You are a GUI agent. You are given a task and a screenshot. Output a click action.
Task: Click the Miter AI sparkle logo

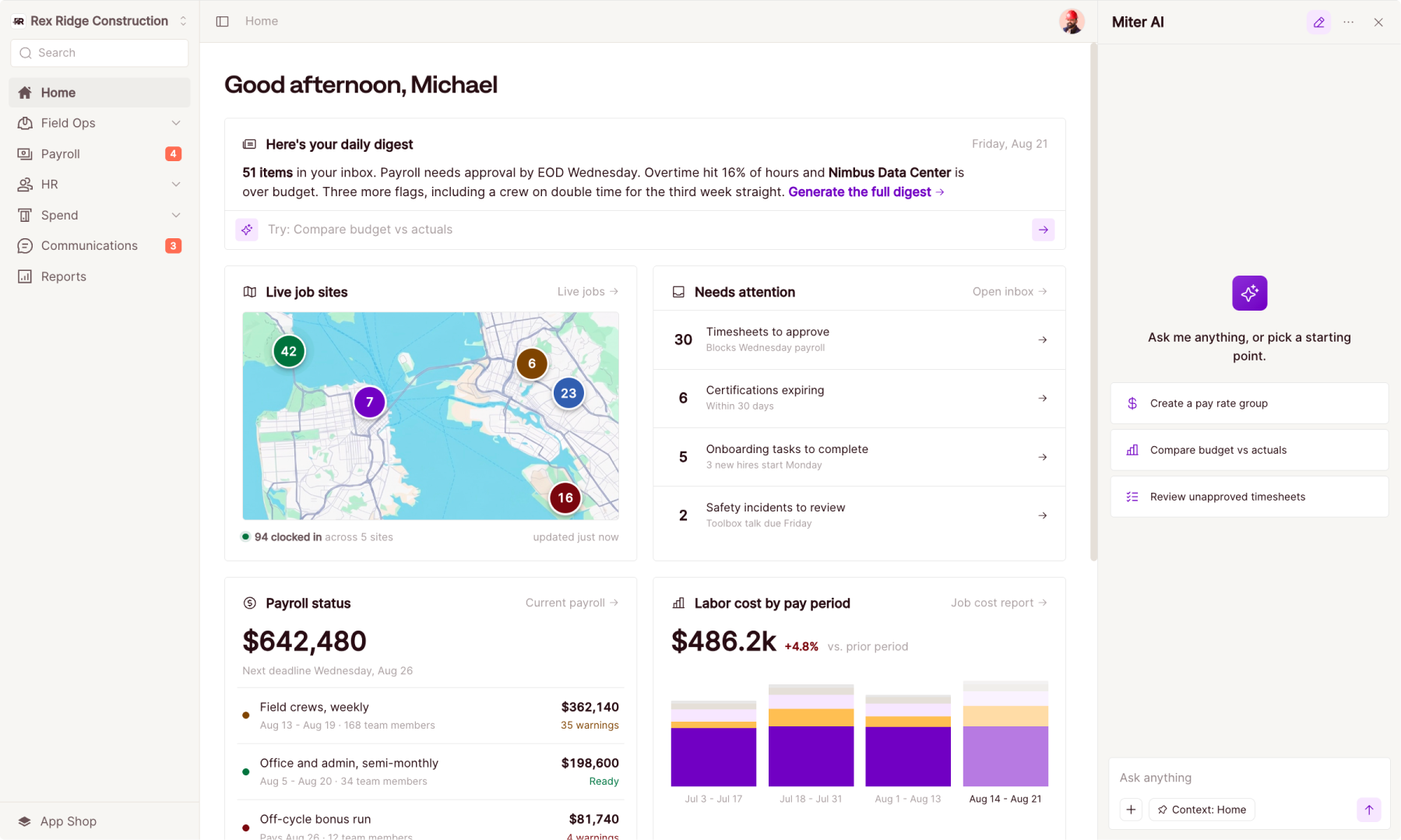pos(1249,293)
